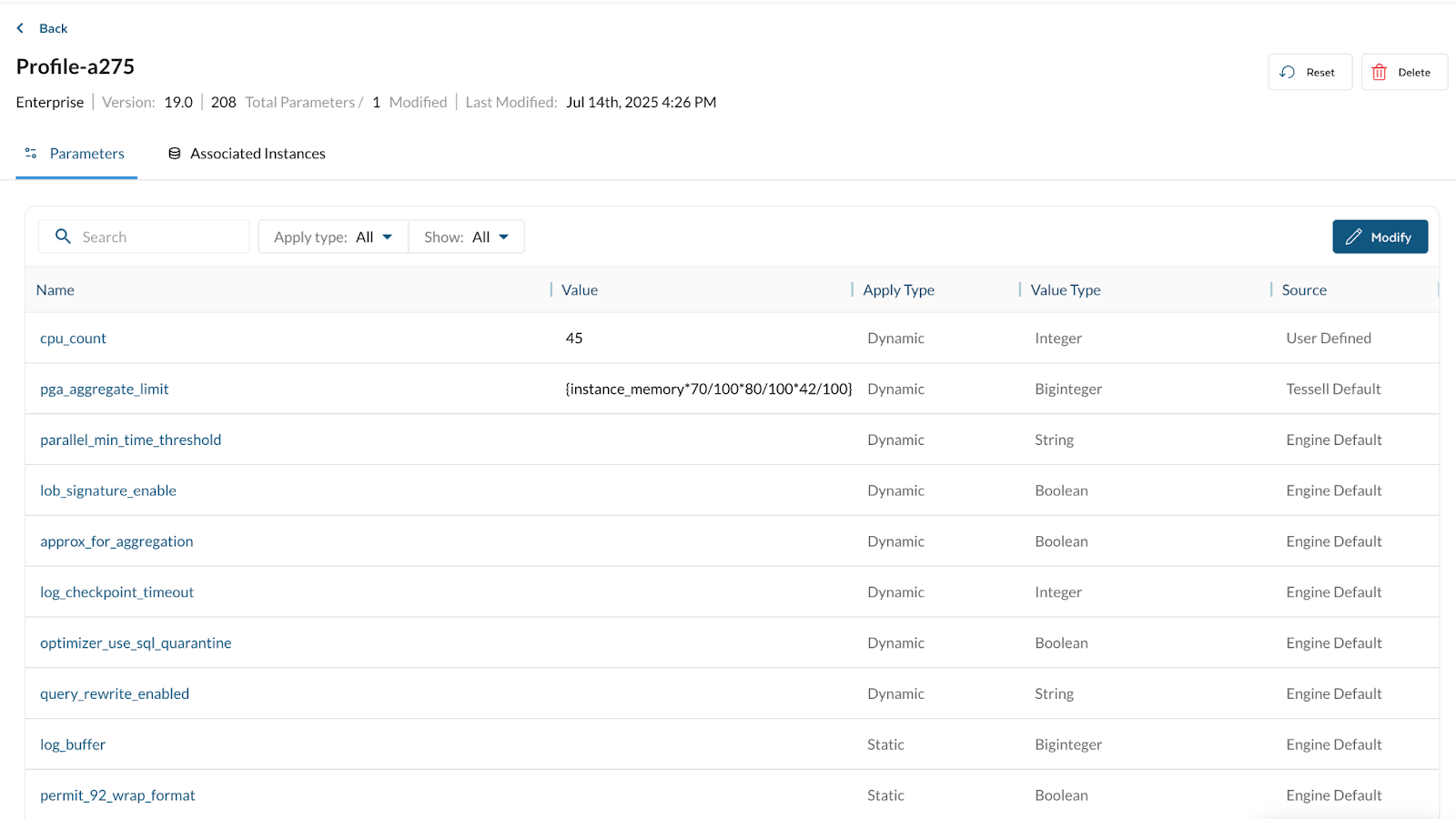
Task: Expand the Show filter dropdown
Action: [x=466, y=237]
